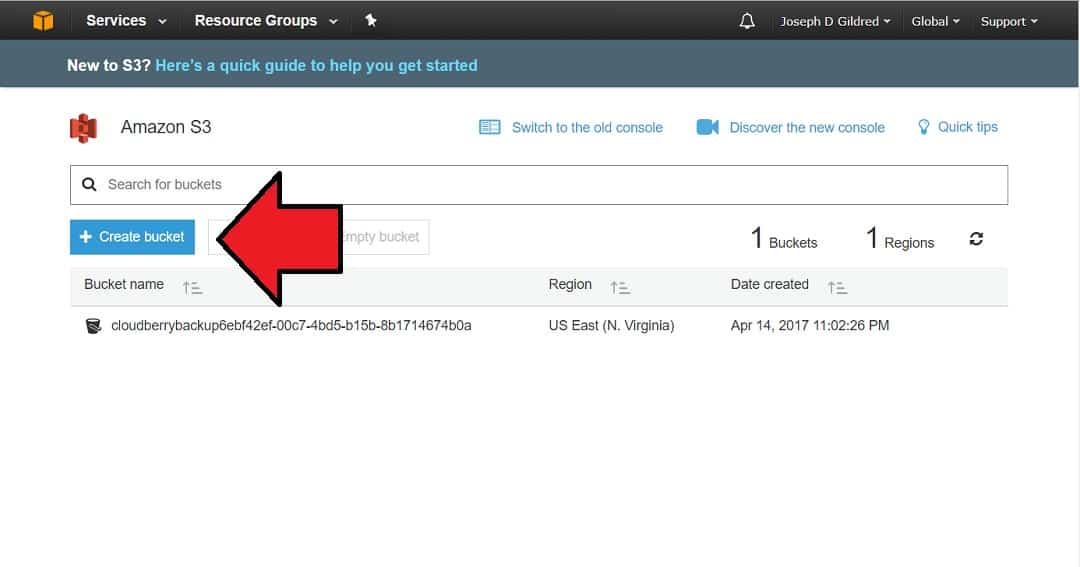Open Joseph D Gildred account menu
1080x567 pixels.
click(x=835, y=21)
